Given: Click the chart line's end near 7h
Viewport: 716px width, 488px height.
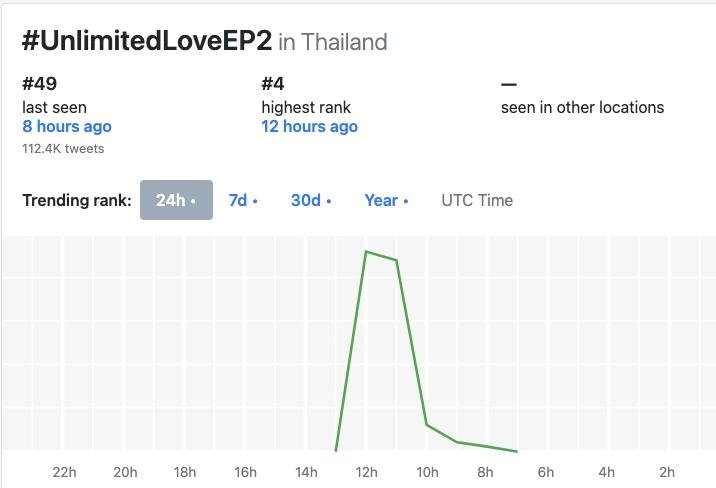Looking at the screenshot, I should [x=517, y=452].
